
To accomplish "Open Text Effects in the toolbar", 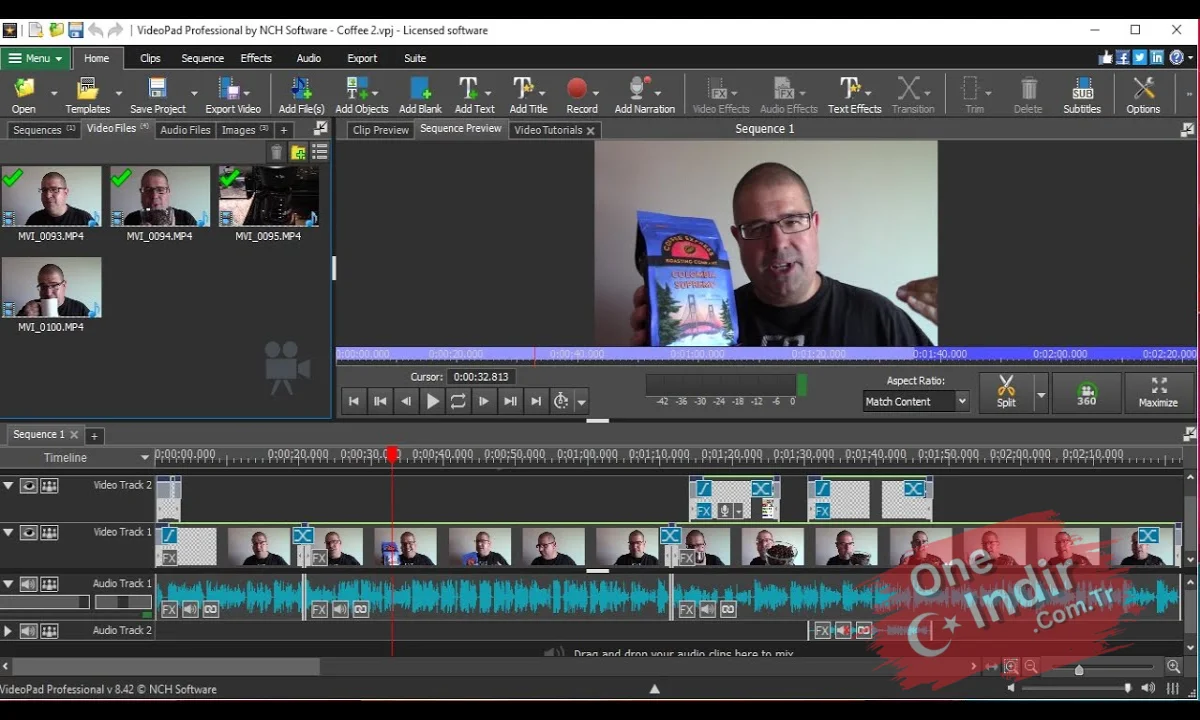I will click(x=854, y=96).
